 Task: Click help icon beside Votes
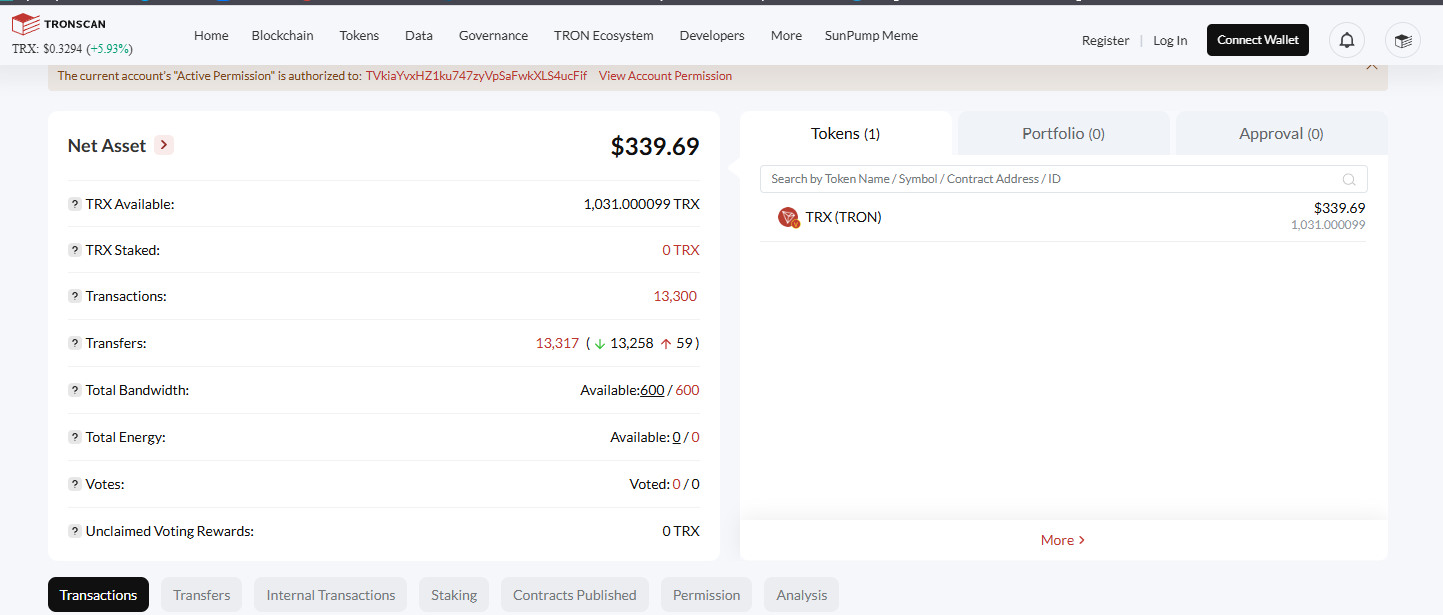tap(75, 484)
